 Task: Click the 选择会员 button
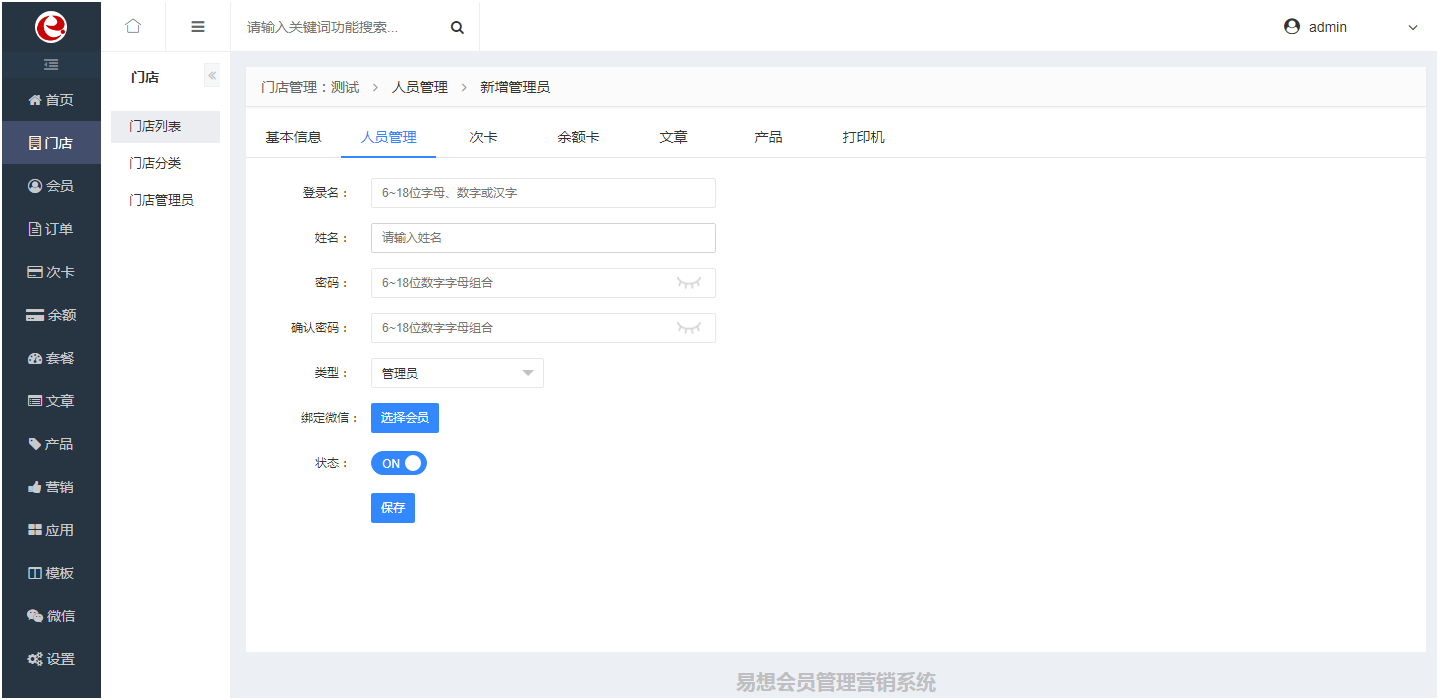405,418
